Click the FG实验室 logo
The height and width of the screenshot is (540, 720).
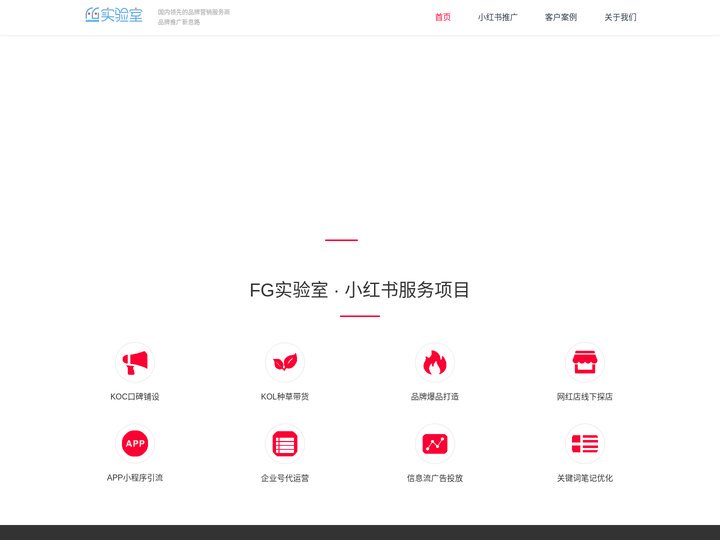(114, 15)
